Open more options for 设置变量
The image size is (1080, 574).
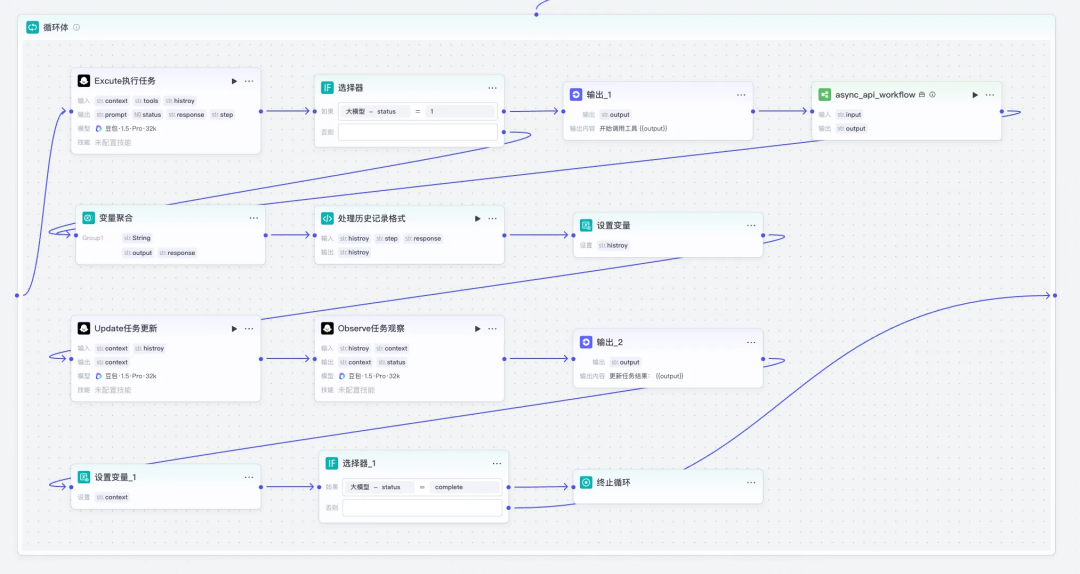point(751,225)
